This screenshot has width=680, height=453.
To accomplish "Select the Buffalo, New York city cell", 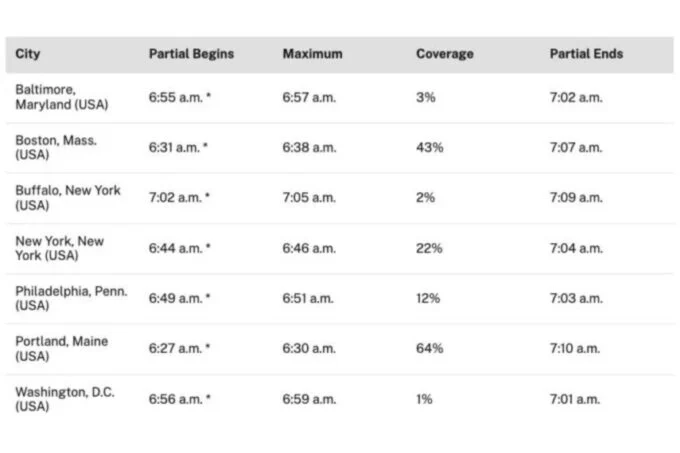I will pos(68,198).
